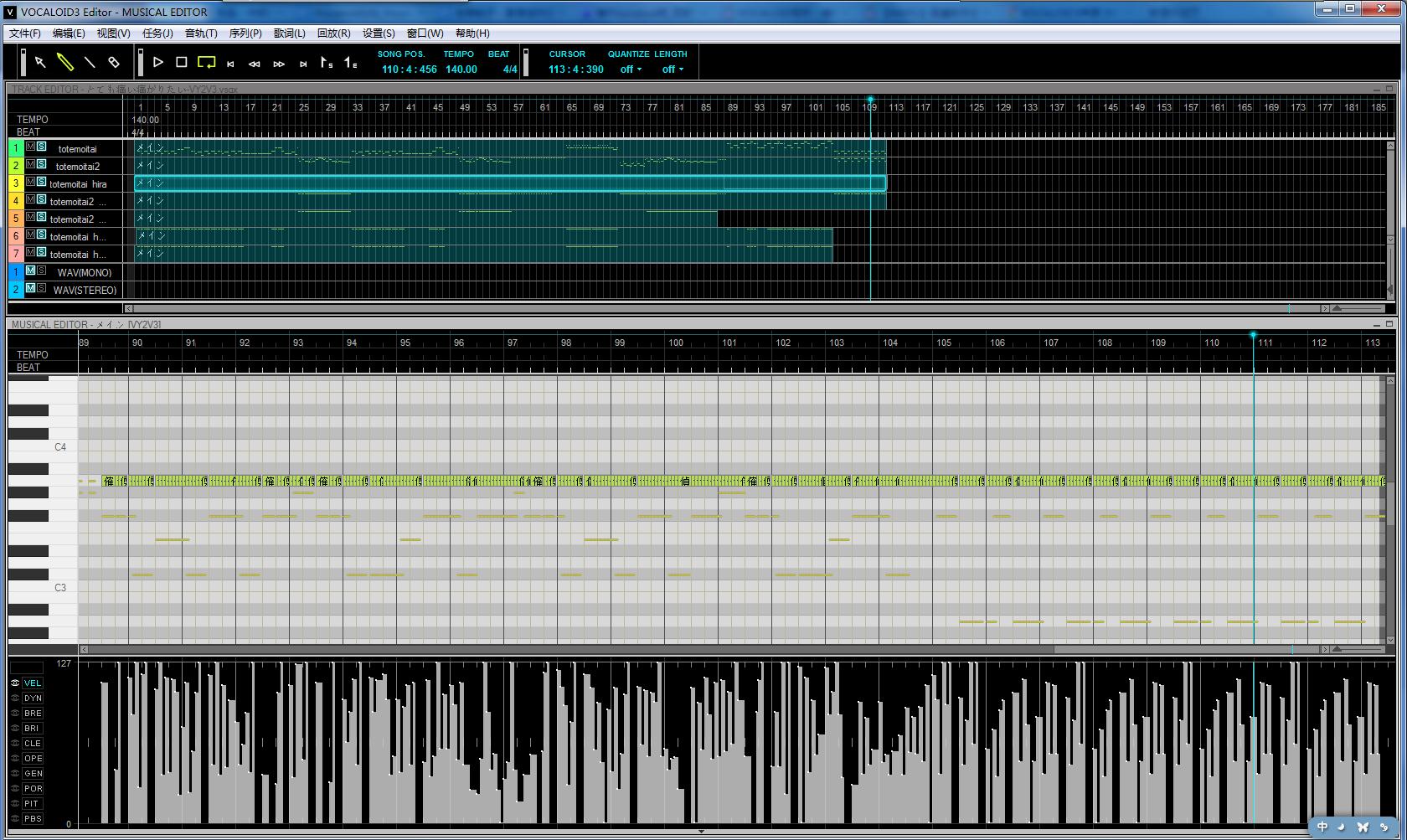Click the BEAT value 4/4

coord(510,70)
